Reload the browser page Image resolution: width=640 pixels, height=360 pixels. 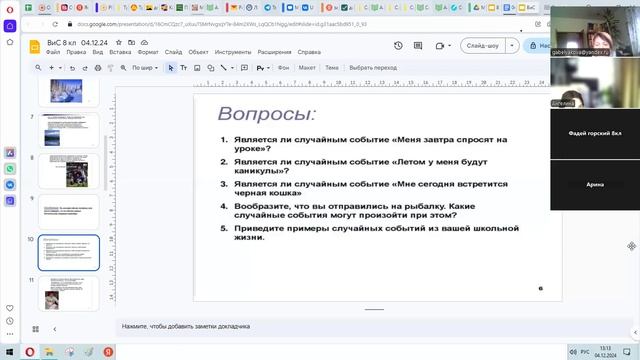click(55, 24)
